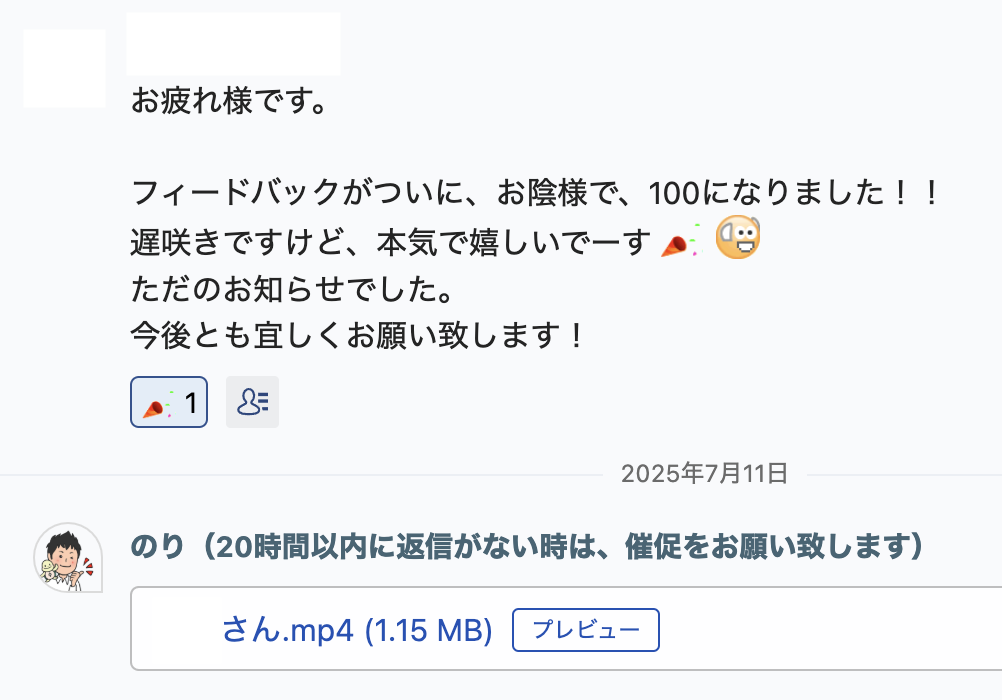Click the text 遅咲きですけど、本気で嬉しいでーす
This screenshot has height=700, width=1002.
point(390,242)
